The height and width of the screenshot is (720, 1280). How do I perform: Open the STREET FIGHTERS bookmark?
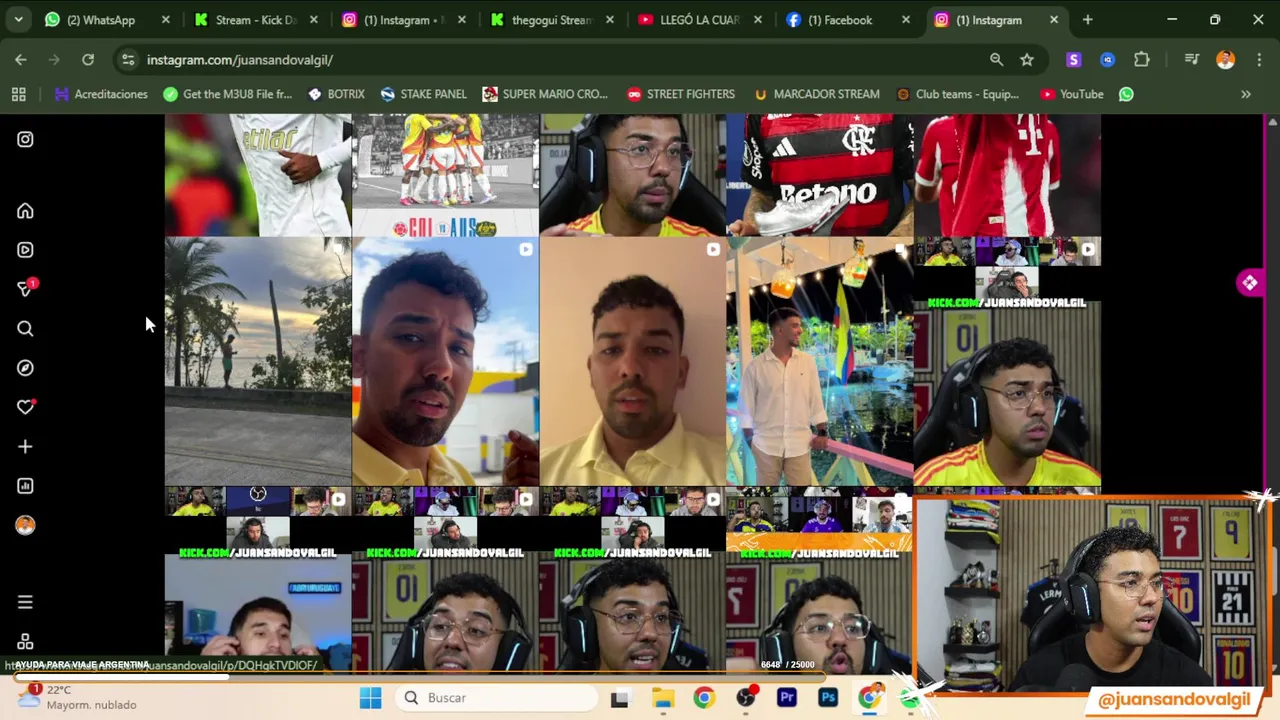(x=681, y=94)
